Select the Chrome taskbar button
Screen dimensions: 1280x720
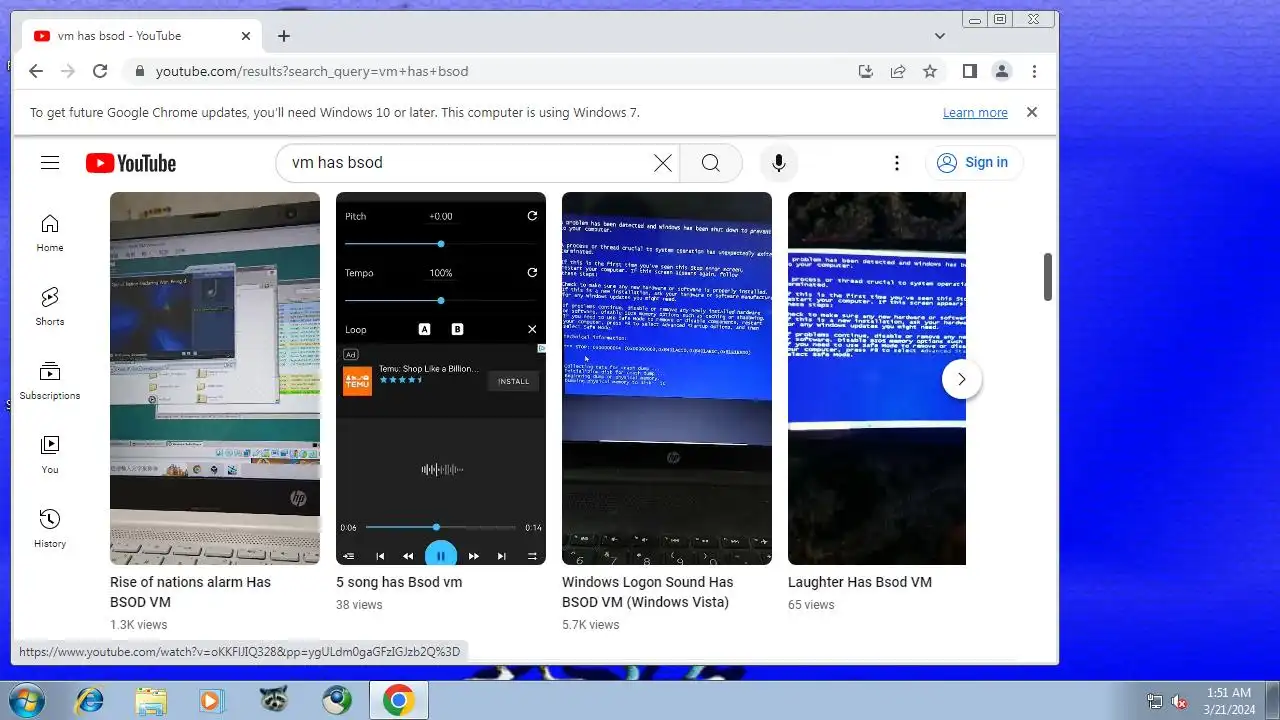click(x=398, y=701)
